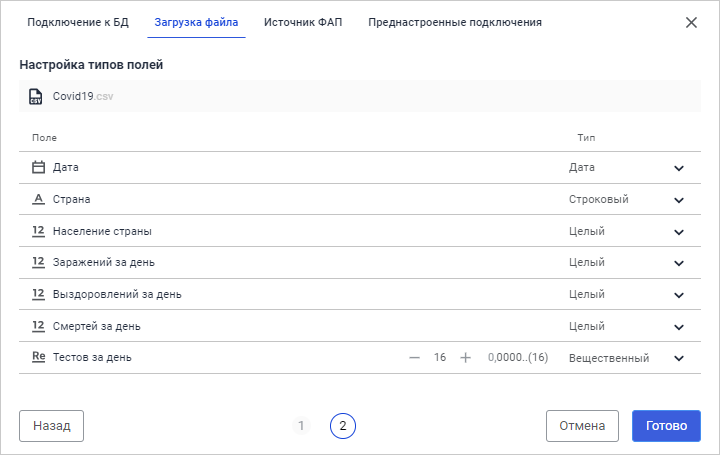Open the type dropdown for Дата field
This screenshot has width=720, height=455.
(x=679, y=168)
